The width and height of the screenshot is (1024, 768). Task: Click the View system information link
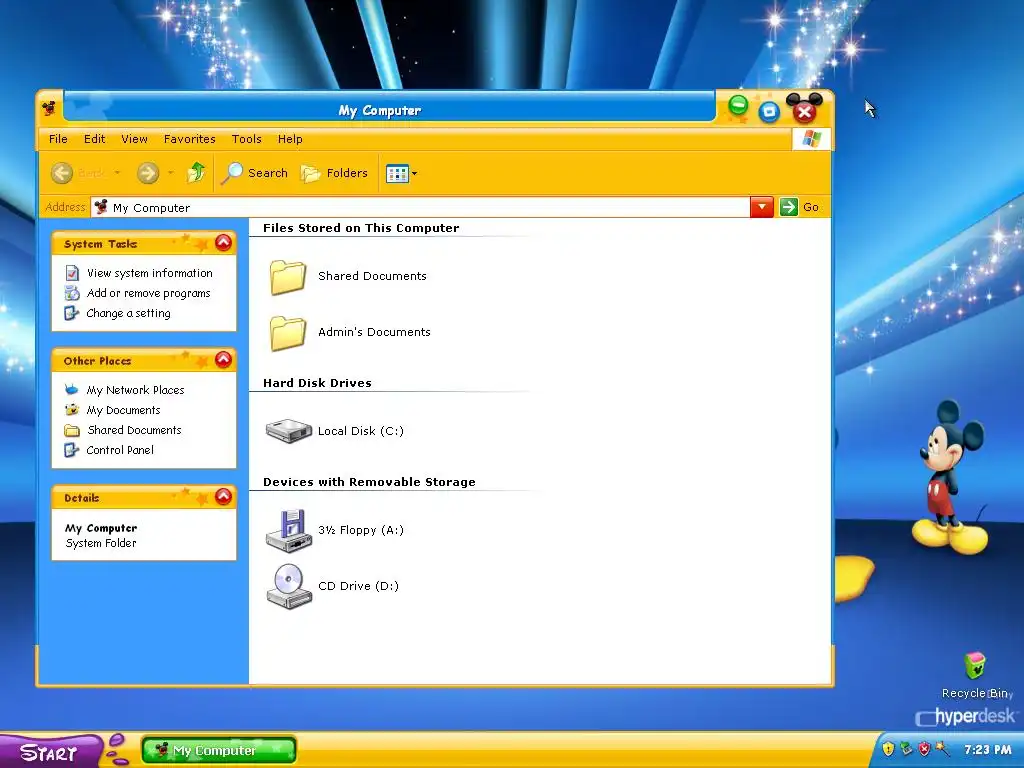pyautogui.click(x=150, y=273)
